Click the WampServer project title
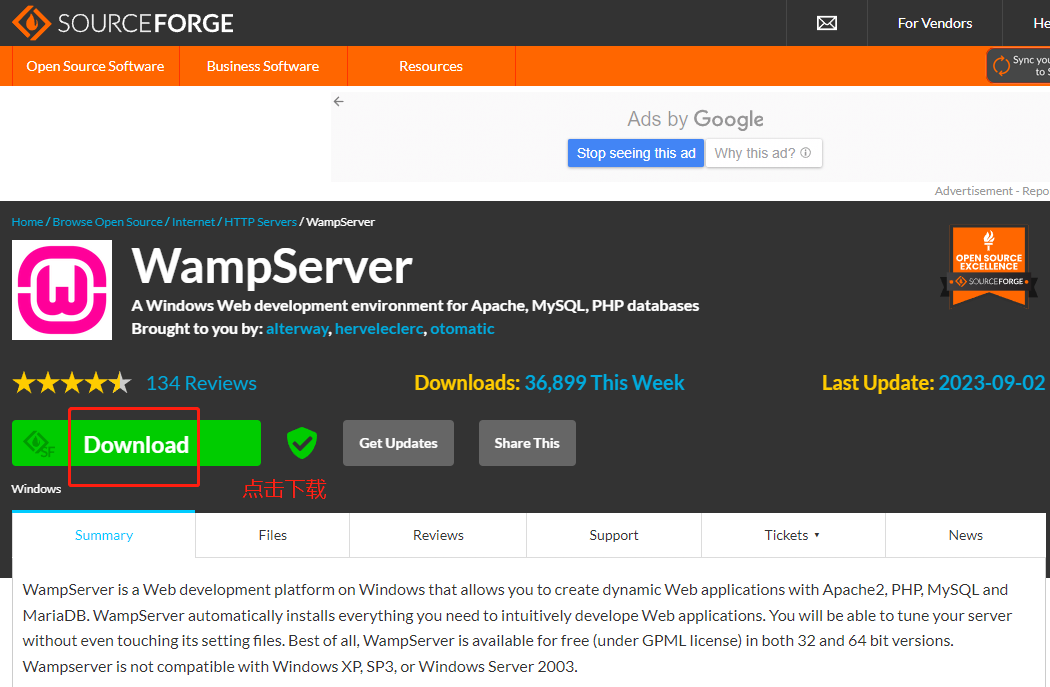The image size is (1050, 687). (x=272, y=266)
